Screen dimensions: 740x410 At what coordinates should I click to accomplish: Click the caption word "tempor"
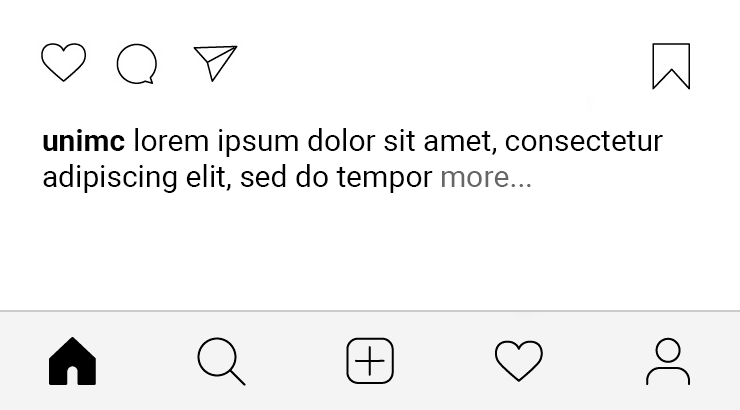(384, 178)
